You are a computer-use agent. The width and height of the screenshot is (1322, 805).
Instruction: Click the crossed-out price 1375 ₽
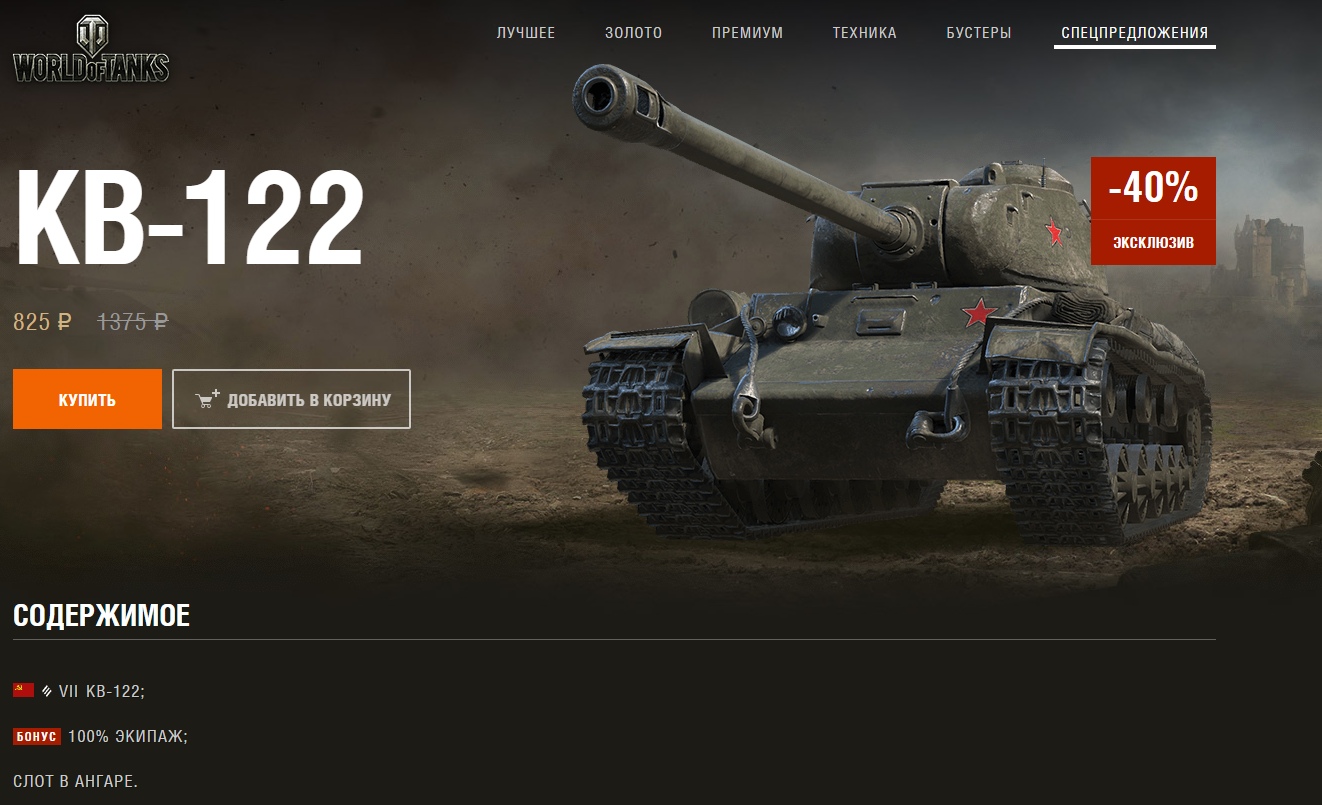point(132,322)
